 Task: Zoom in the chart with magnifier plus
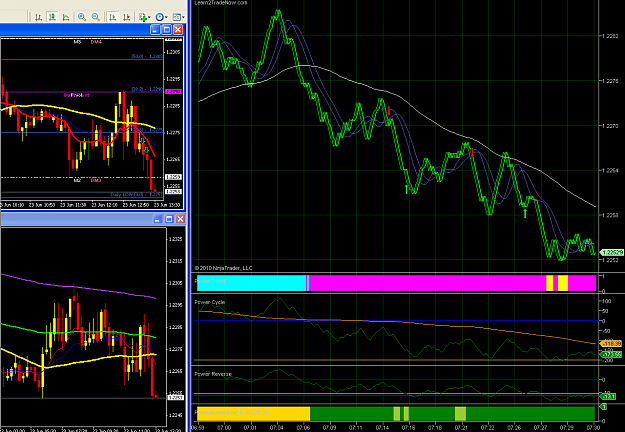coord(82,17)
